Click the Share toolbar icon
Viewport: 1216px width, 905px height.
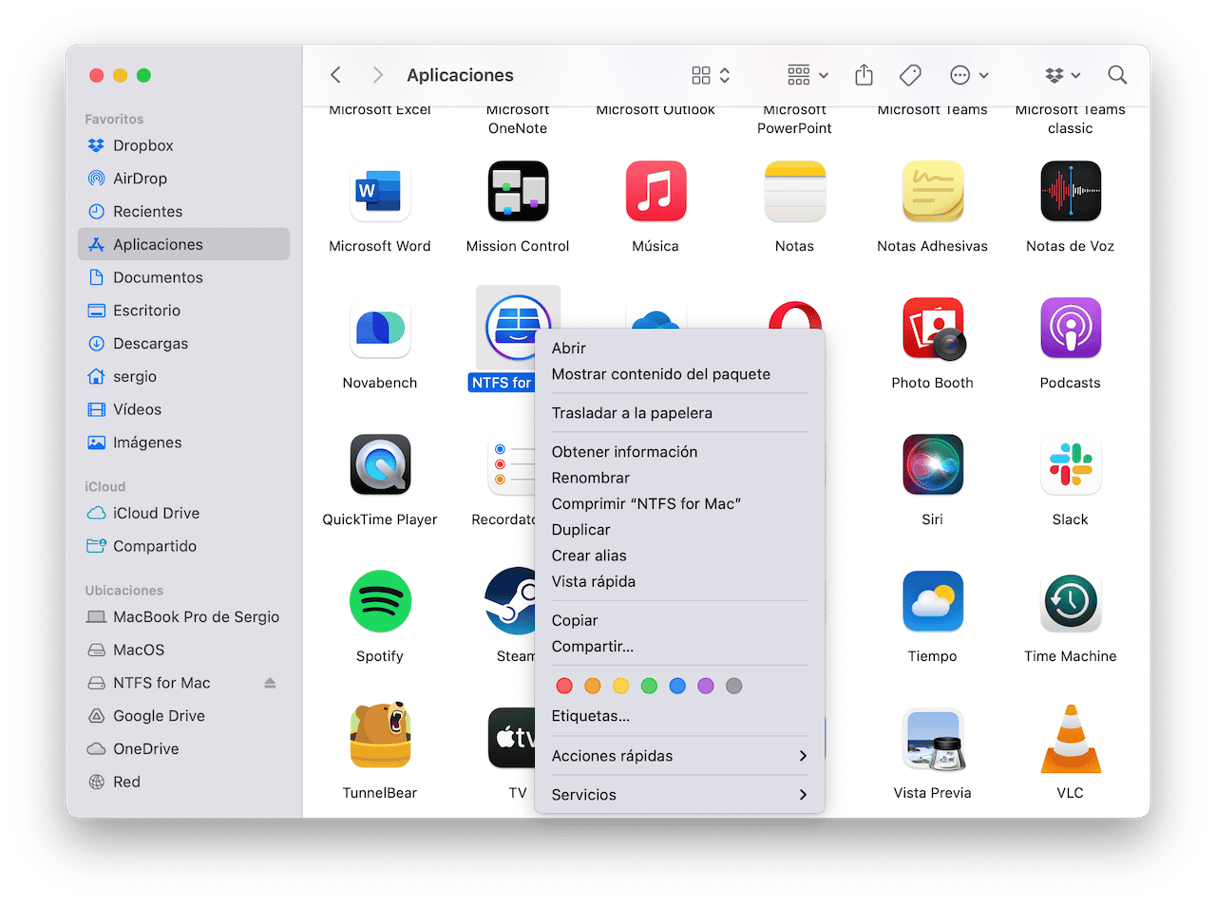864,75
